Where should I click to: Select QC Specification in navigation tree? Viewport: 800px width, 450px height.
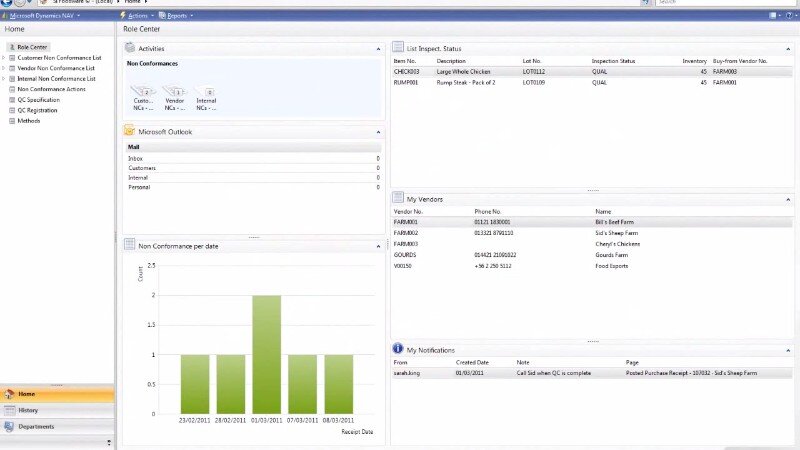pos(38,100)
